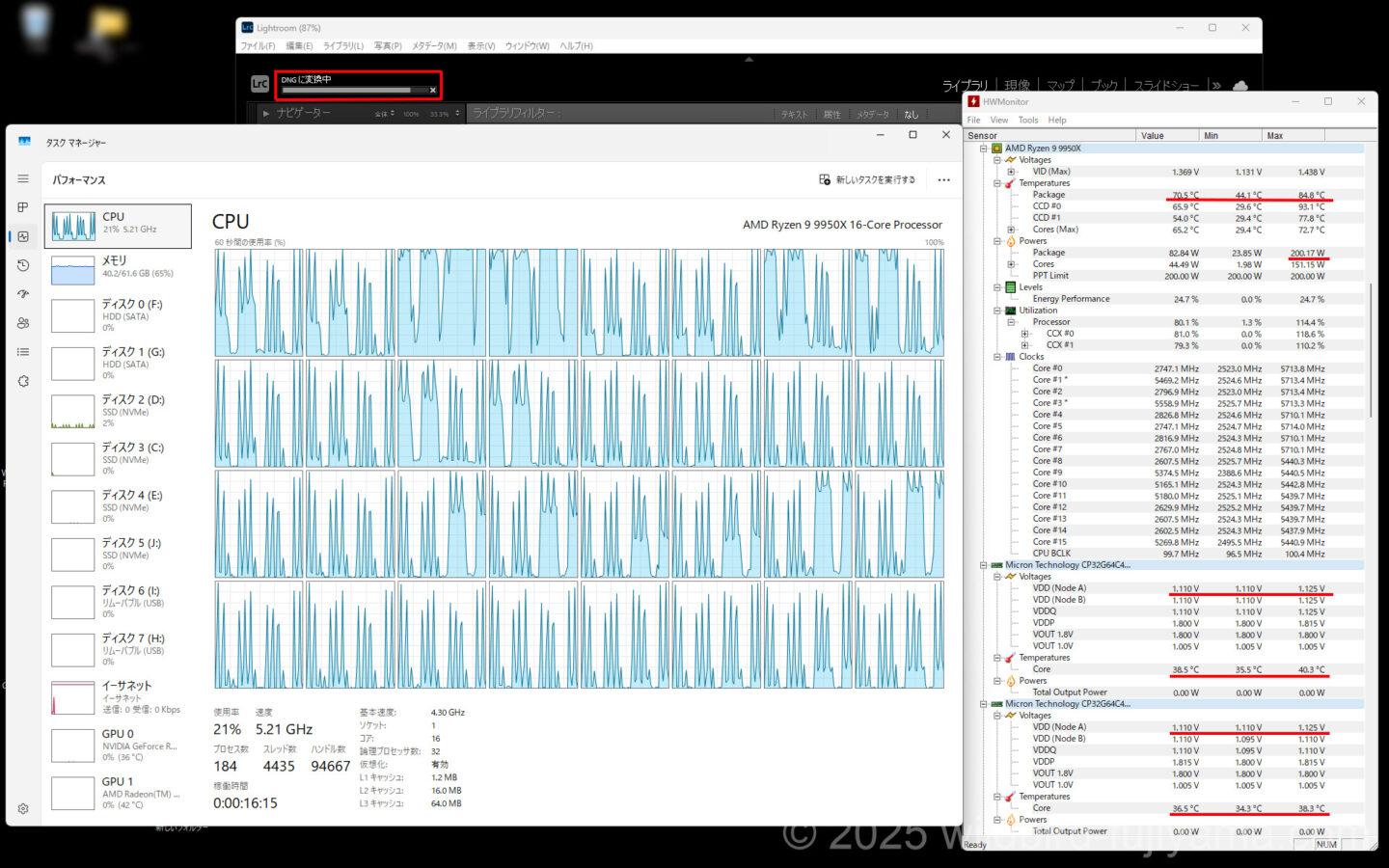Show more modules with the double-chevron icon
This screenshot has width=1389, height=868.
[x=1216, y=86]
